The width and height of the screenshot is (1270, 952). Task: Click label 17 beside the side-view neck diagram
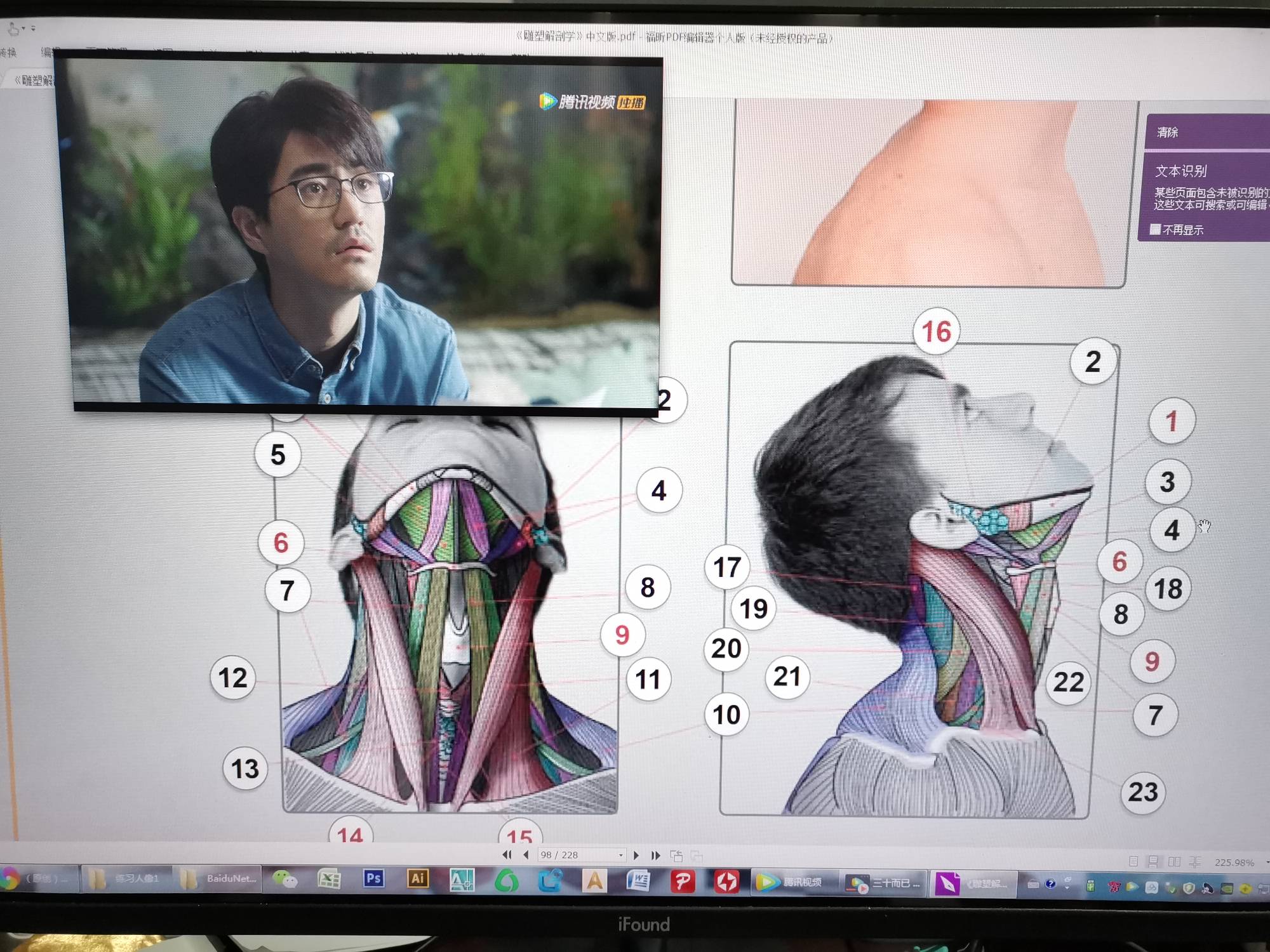point(727,567)
